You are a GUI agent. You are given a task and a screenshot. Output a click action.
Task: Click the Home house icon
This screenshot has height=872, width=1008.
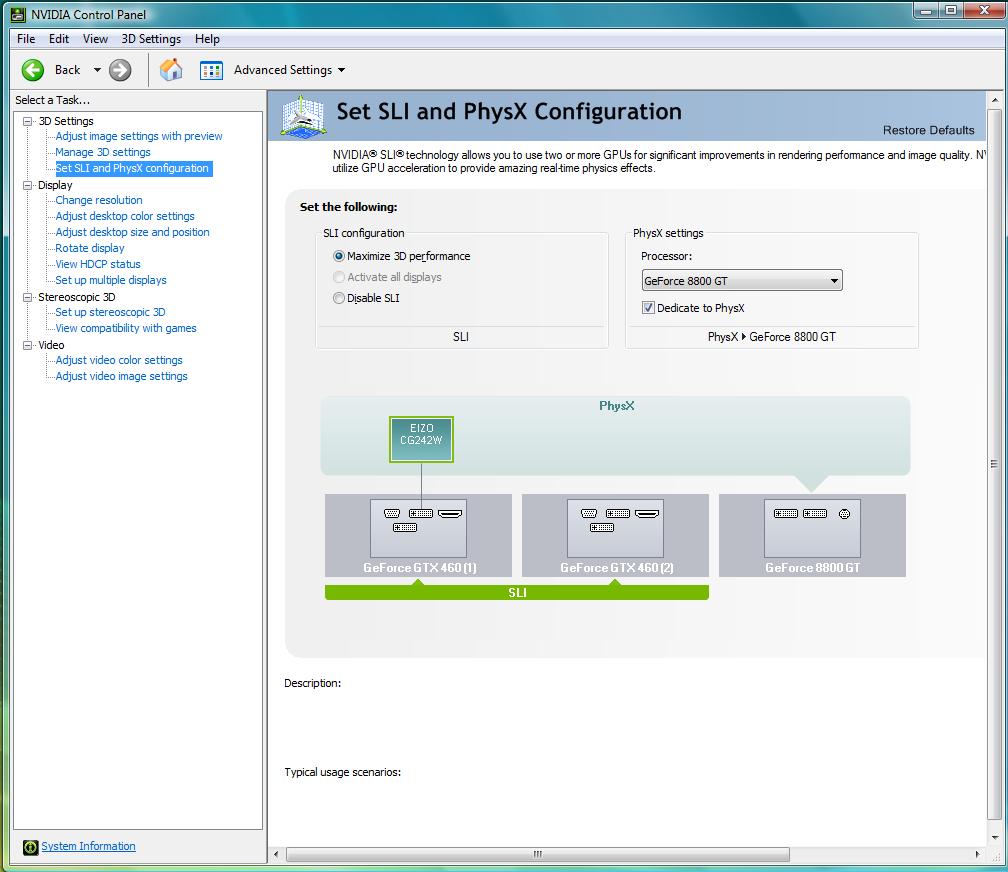coord(171,69)
